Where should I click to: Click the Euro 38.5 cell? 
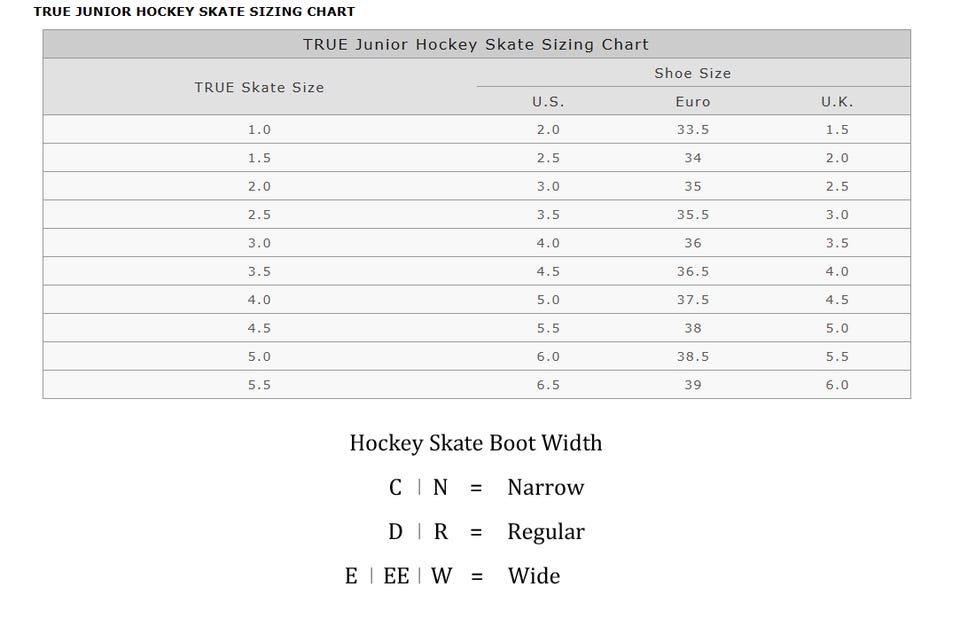coord(692,357)
